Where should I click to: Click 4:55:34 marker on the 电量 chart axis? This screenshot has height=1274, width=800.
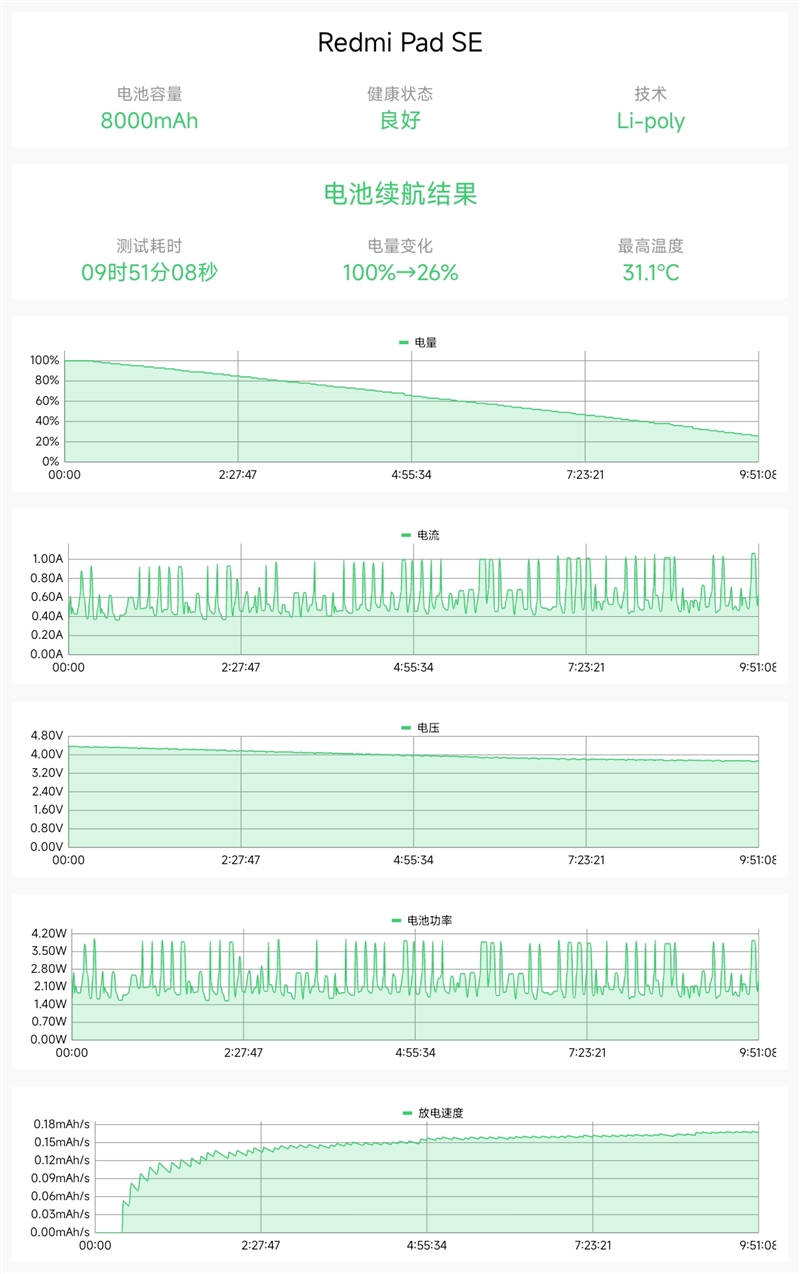pos(411,474)
